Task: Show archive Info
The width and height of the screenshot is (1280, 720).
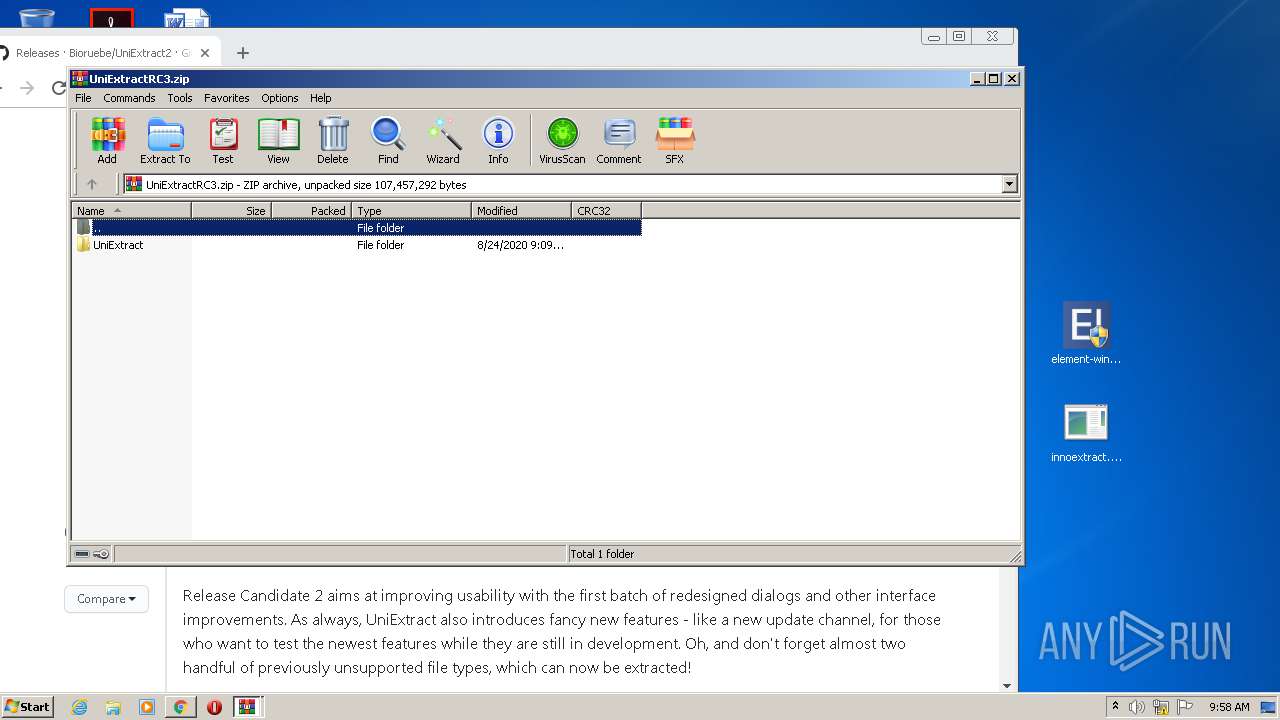Action: [498, 140]
